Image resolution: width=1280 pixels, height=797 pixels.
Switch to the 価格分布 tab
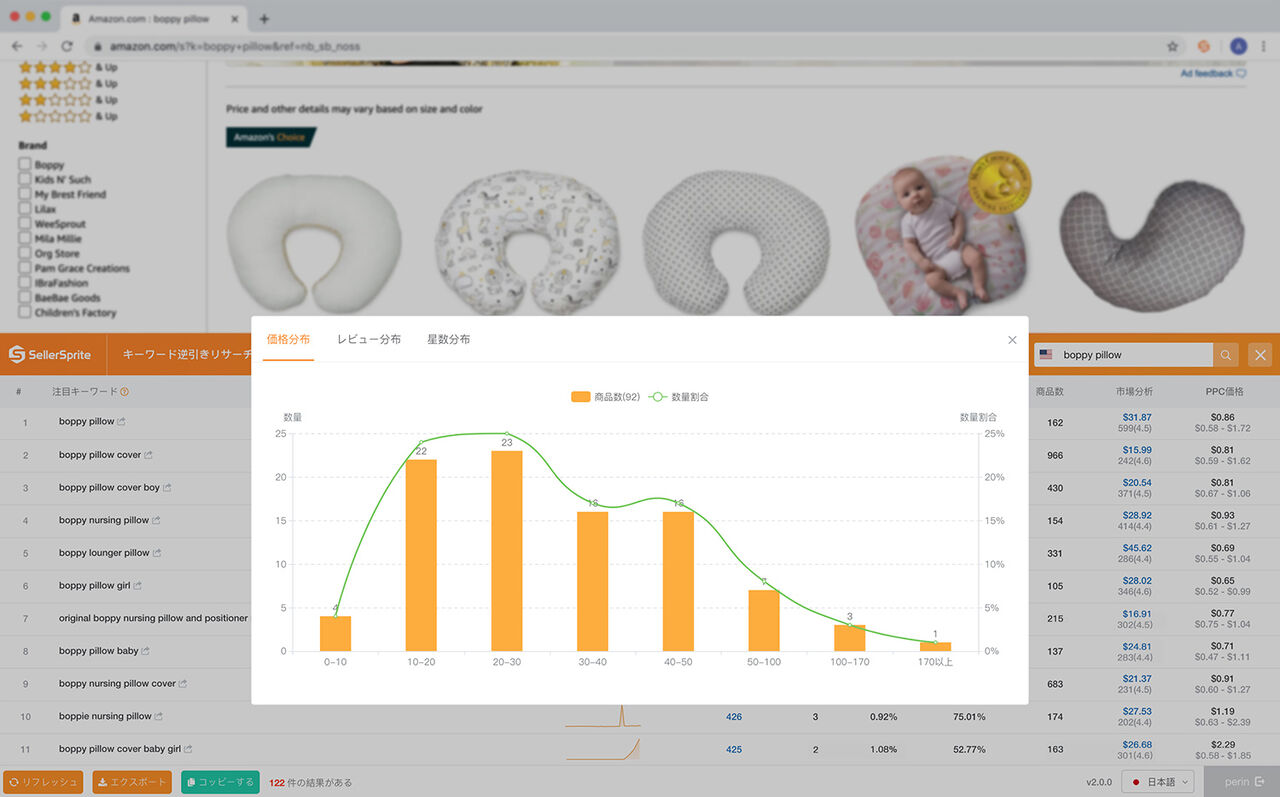click(289, 340)
